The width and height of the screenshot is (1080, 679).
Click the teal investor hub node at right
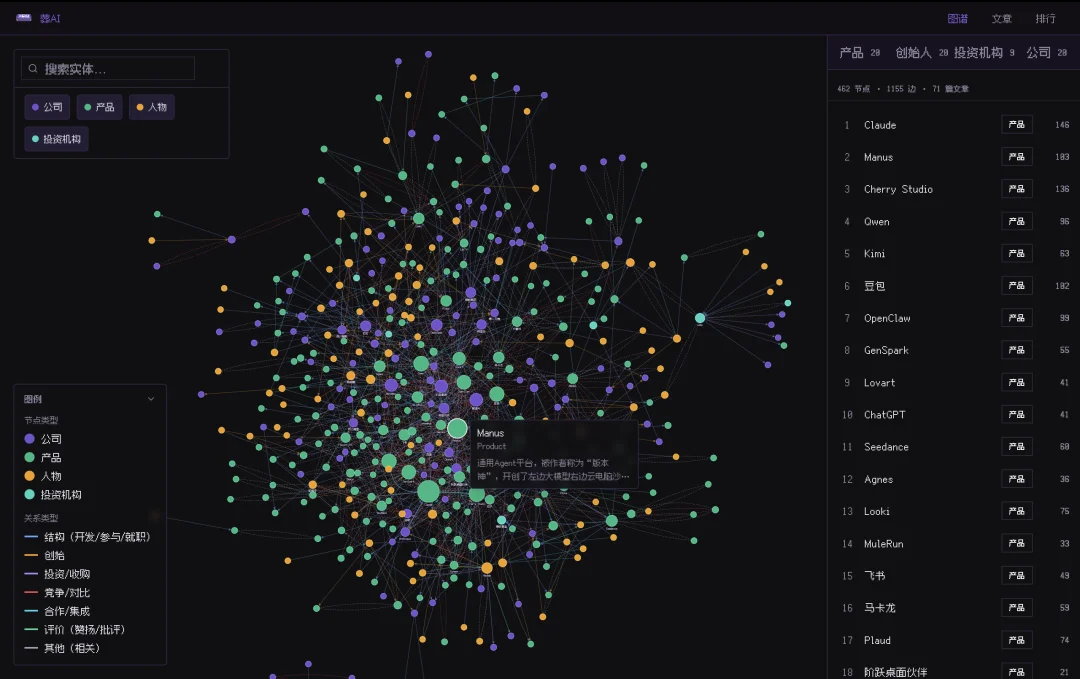pyautogui.click(x=700, y=318)
